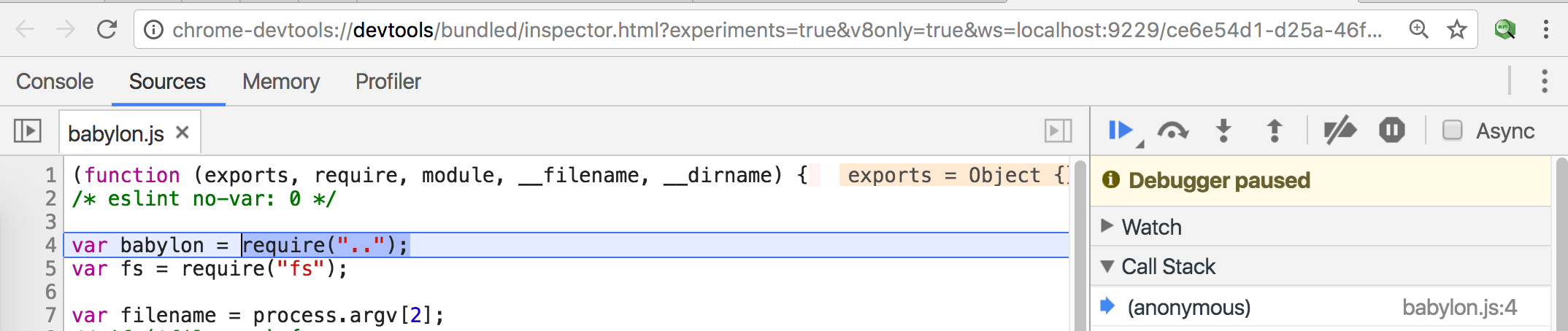Toggle the debugger sidebar pane

[1058, 131]
